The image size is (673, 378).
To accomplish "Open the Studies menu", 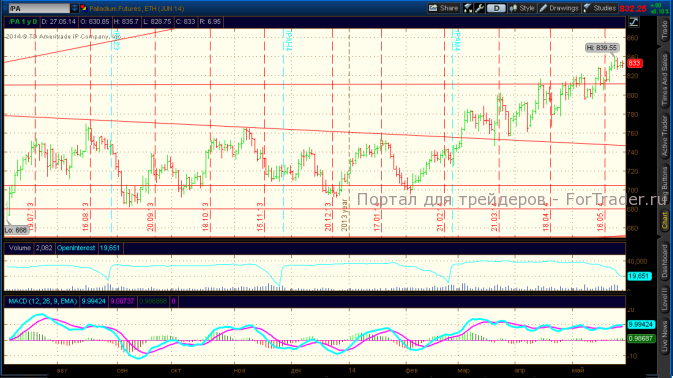I will click(x=600, y=8).
